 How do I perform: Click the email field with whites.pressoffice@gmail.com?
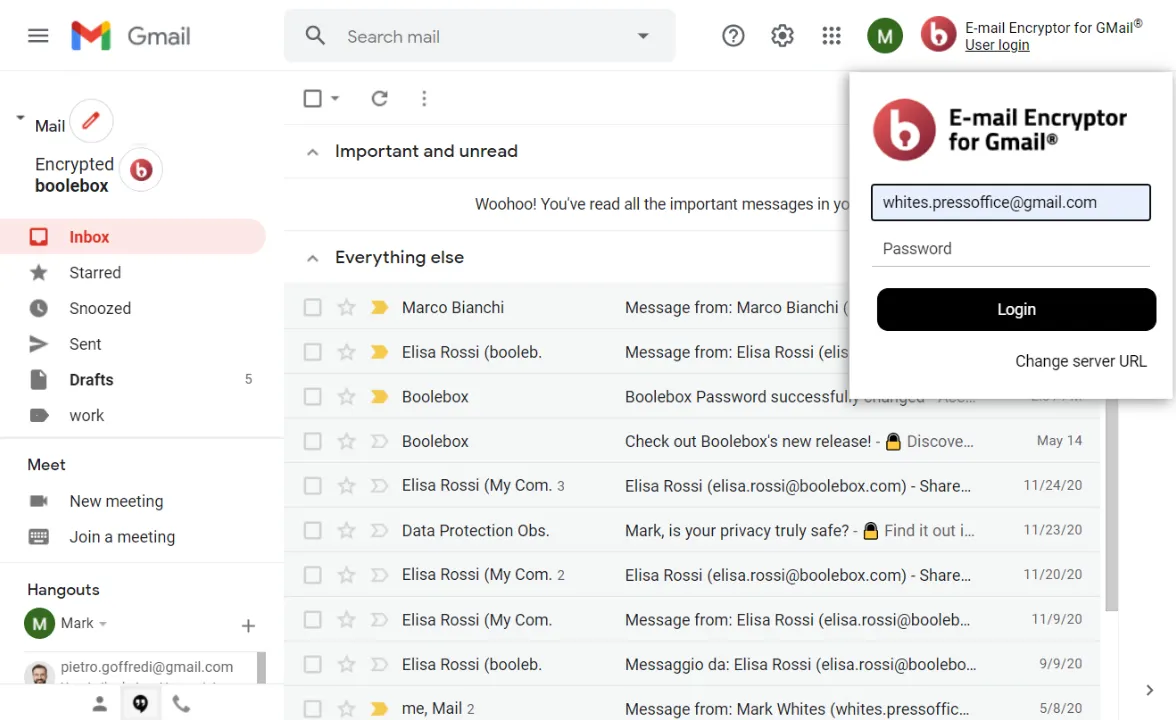pos(1010,202)
